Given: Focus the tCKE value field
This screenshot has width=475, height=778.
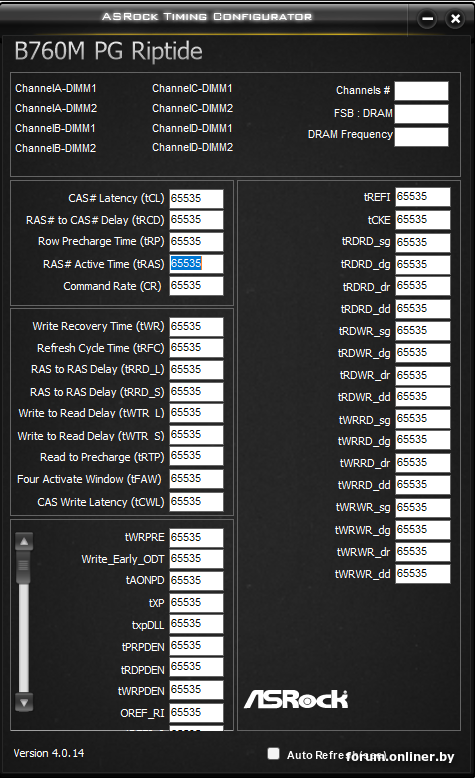Looking at the screenshot, I should click(422, 220).
